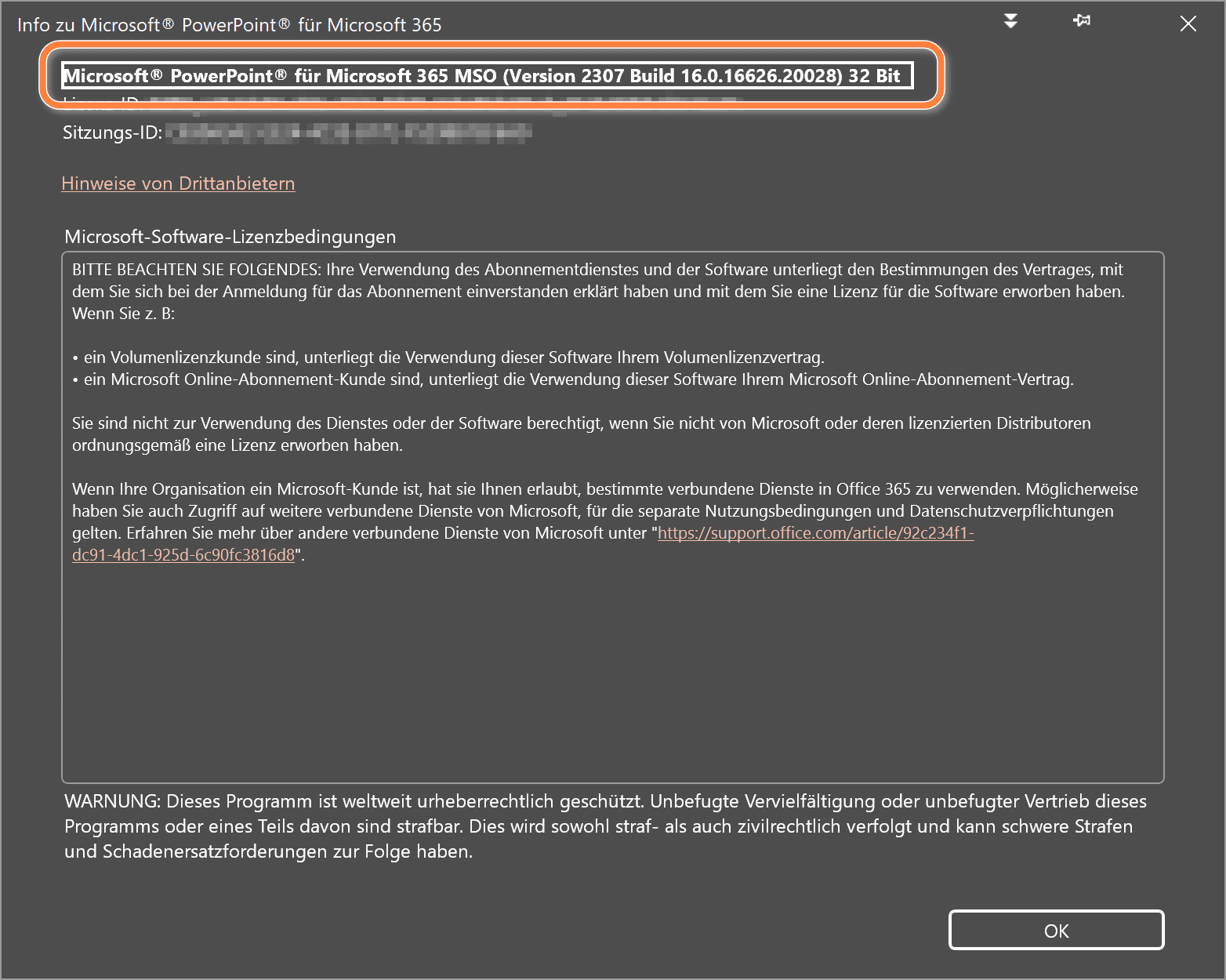Click the Sitzungs-ID label
Image resolution: width=1226 pixels, height=980 pixels.
(x=112, y=132)
